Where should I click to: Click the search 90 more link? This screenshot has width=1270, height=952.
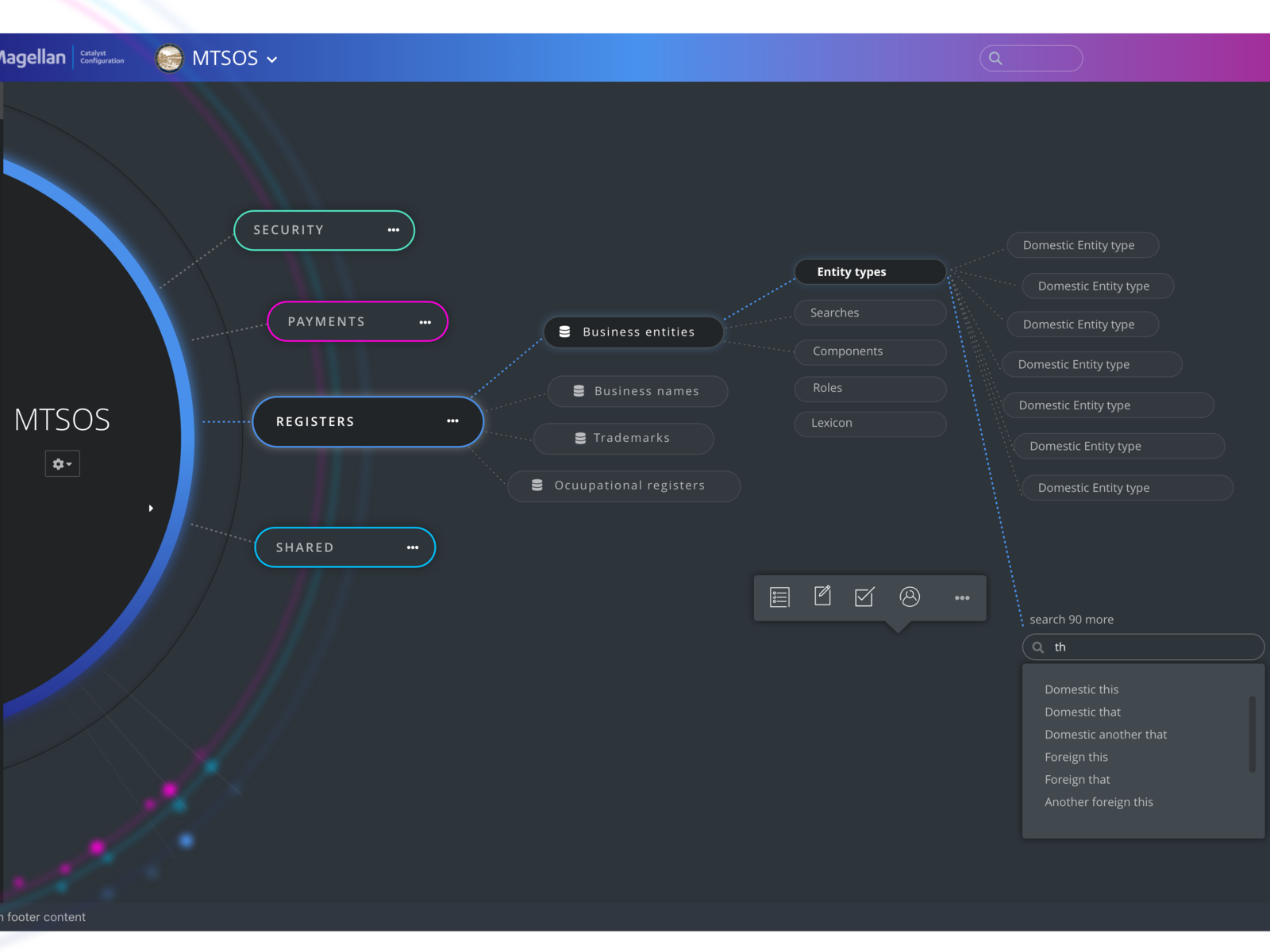(1072, 620)
